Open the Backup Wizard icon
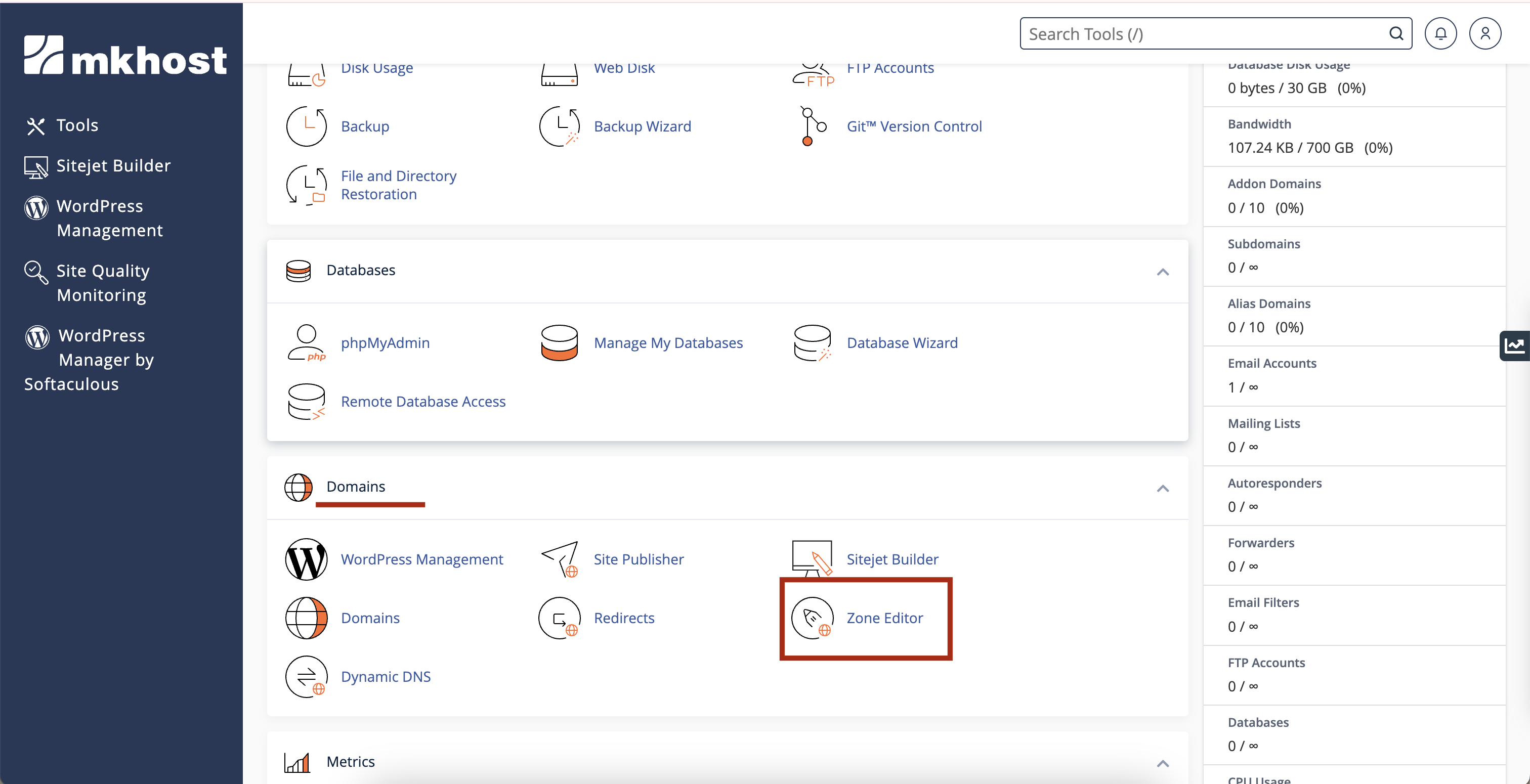The height and width of the screenshot is (784, 1530). pyautogui.click(x=559, y=126)
